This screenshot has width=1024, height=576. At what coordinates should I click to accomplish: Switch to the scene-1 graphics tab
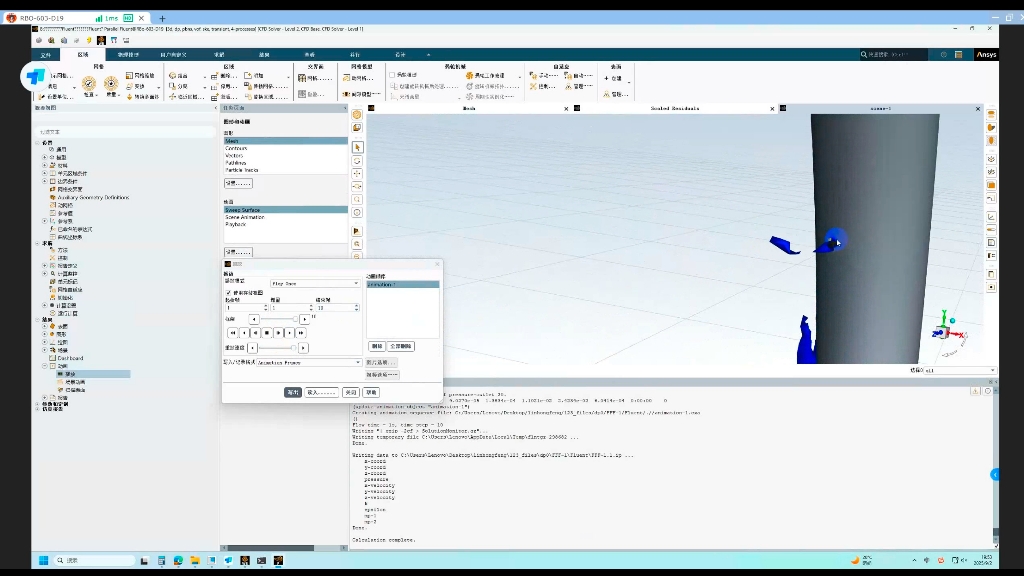880,108
